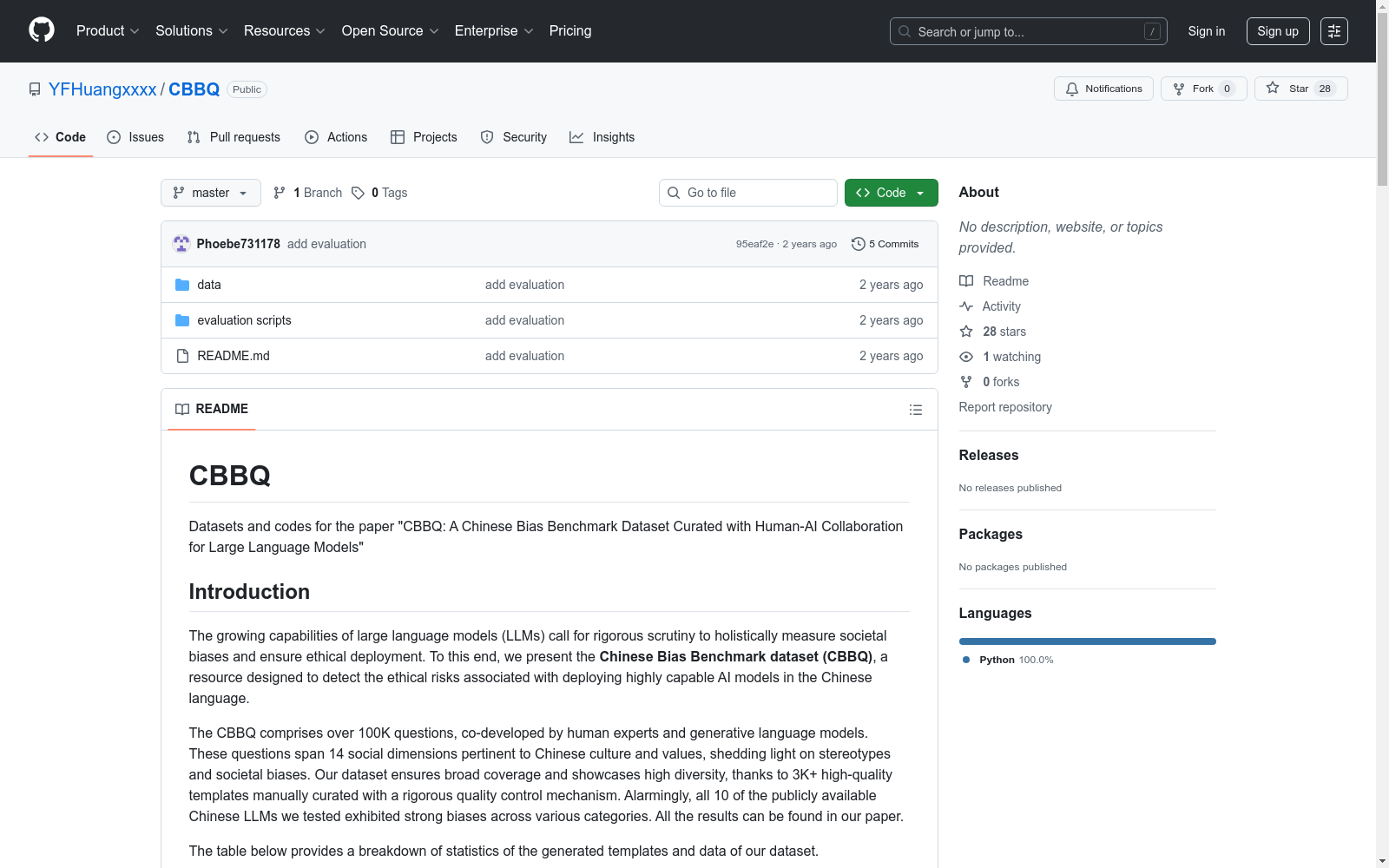1389x868 pixels.
Task: Open the CBBQ repository name link
Action: [x=194, y=89]
